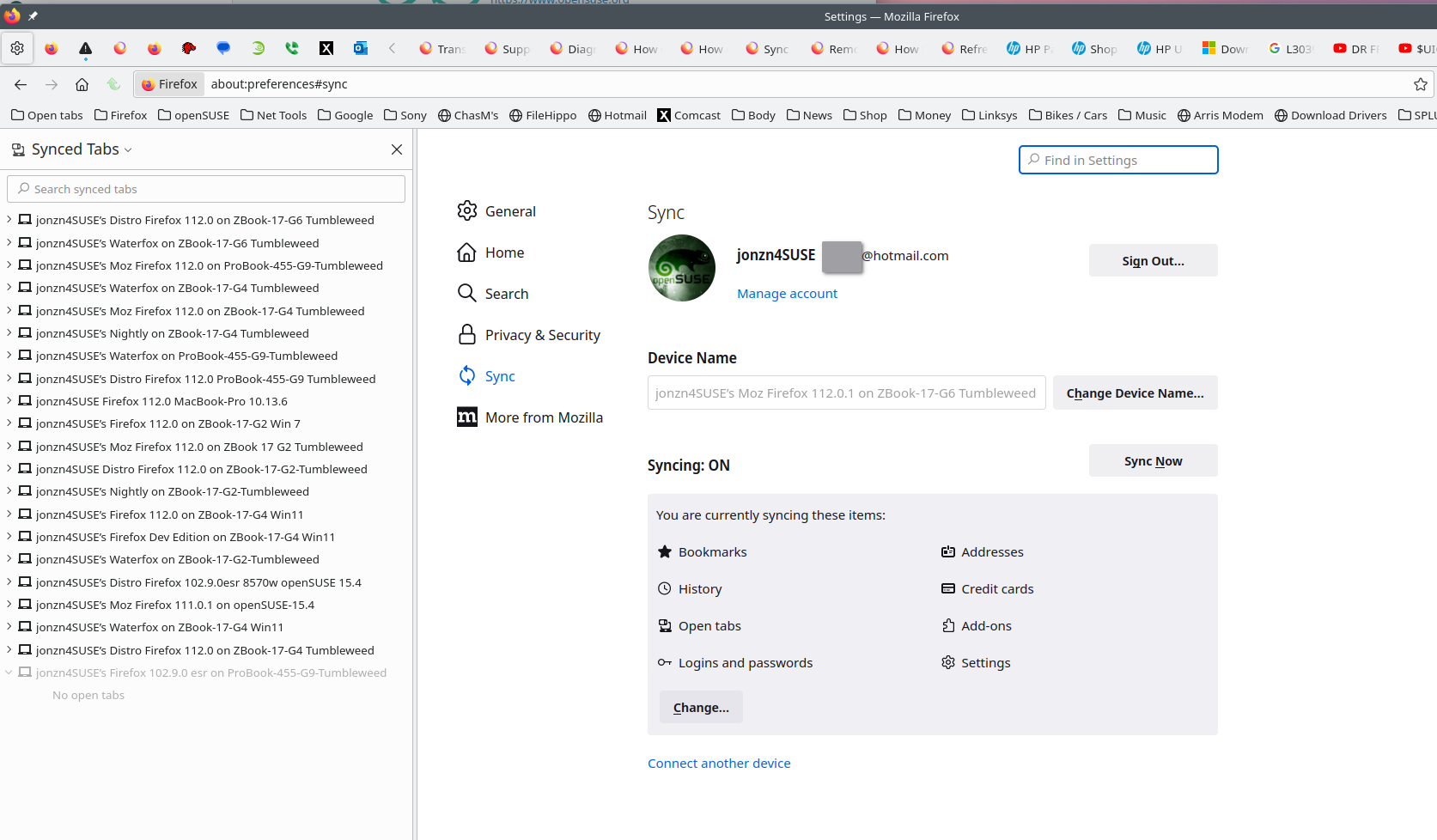Open the pinned green phone tab
Viewport: 1437px width, 840px height.
292,49
